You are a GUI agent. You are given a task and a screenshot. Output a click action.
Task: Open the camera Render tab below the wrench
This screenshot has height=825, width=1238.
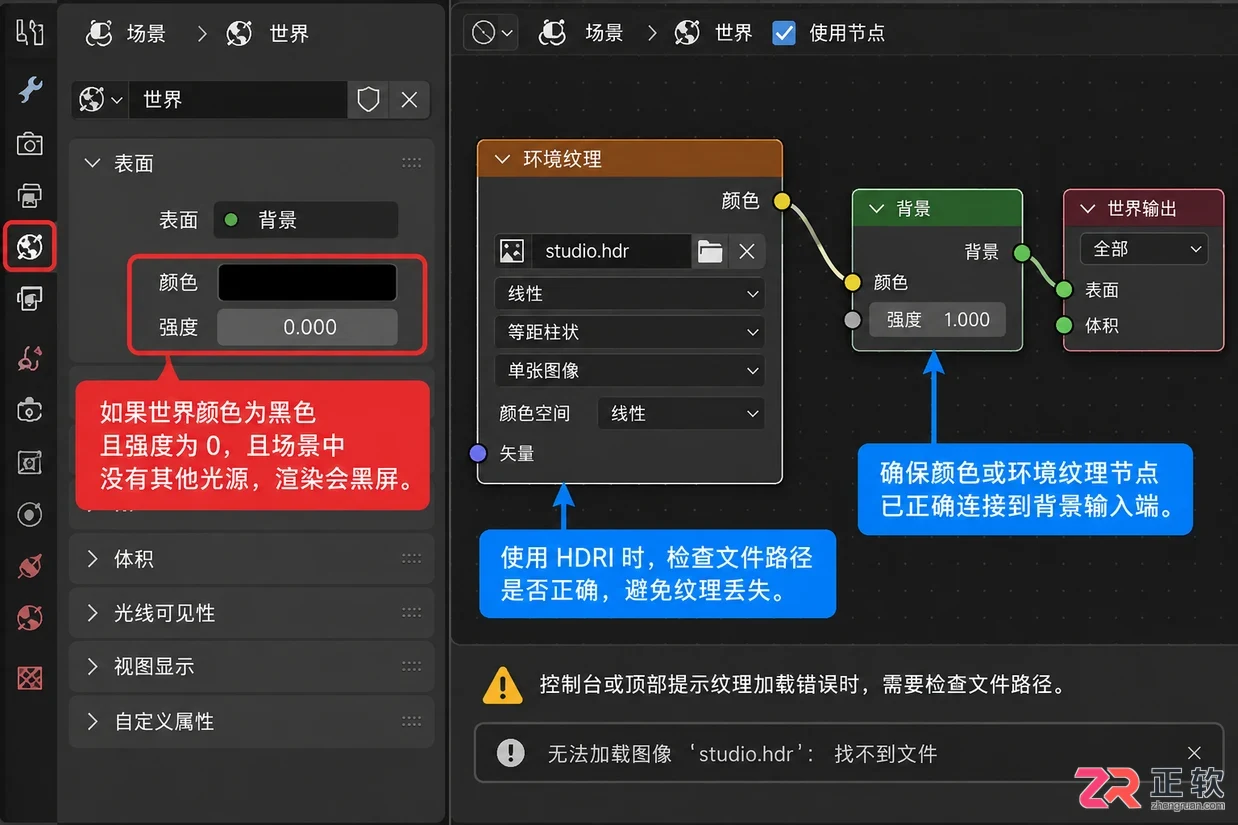click(30, 144)
